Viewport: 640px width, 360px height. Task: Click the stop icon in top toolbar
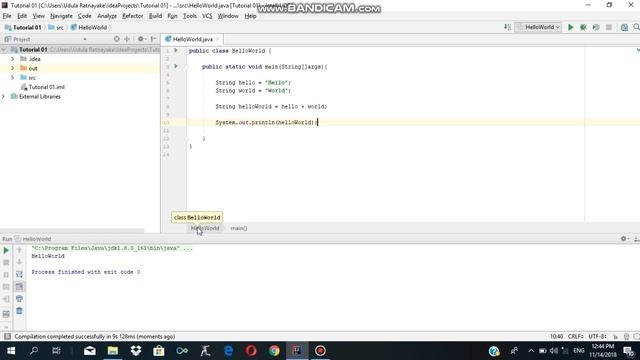(x=609, y=27)
